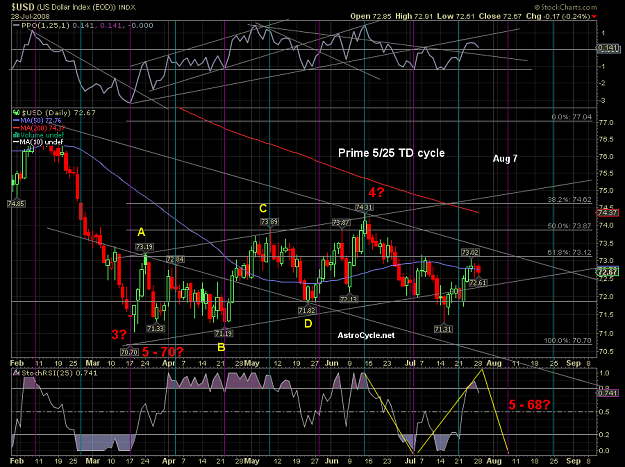Image resolution: width=625 pixels, height=467 pixels.
Task: Click the yellow "C" wave label
Action: click(x=263, y=208)
